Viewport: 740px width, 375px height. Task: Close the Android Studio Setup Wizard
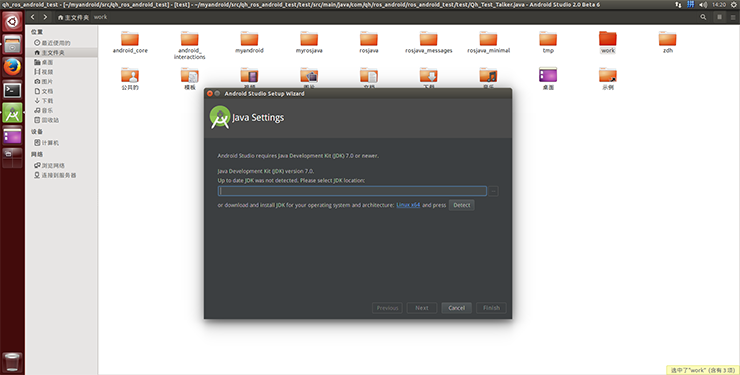tap(210, 93)
